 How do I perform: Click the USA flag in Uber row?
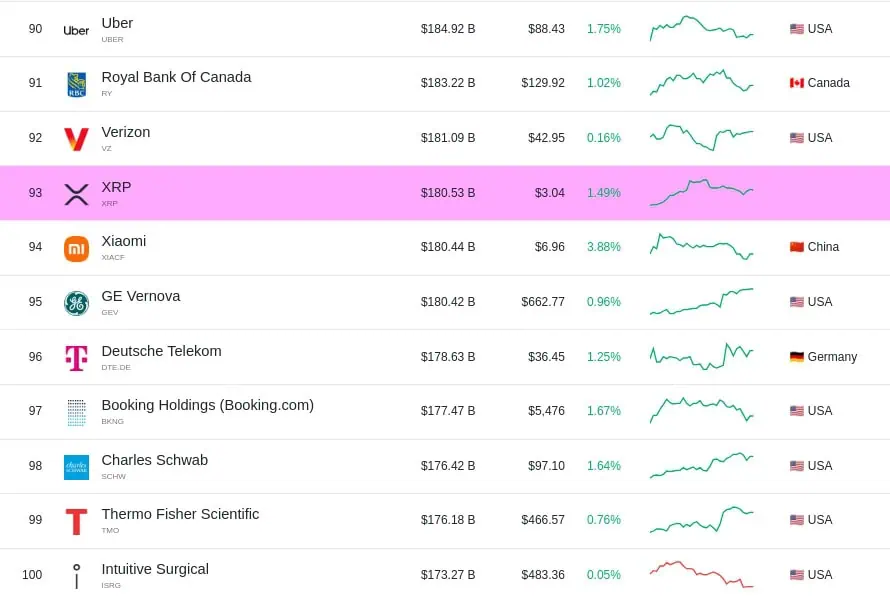click(796, 29)
